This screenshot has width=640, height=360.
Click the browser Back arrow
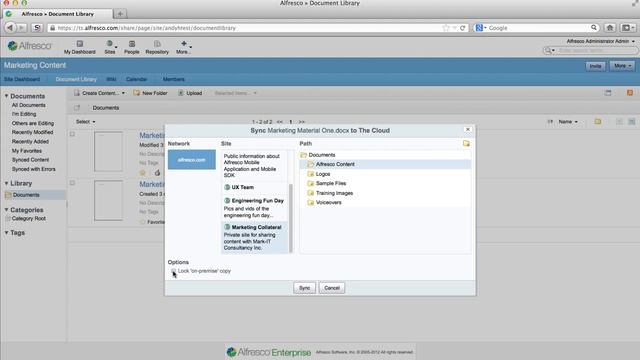coord(10,28)
